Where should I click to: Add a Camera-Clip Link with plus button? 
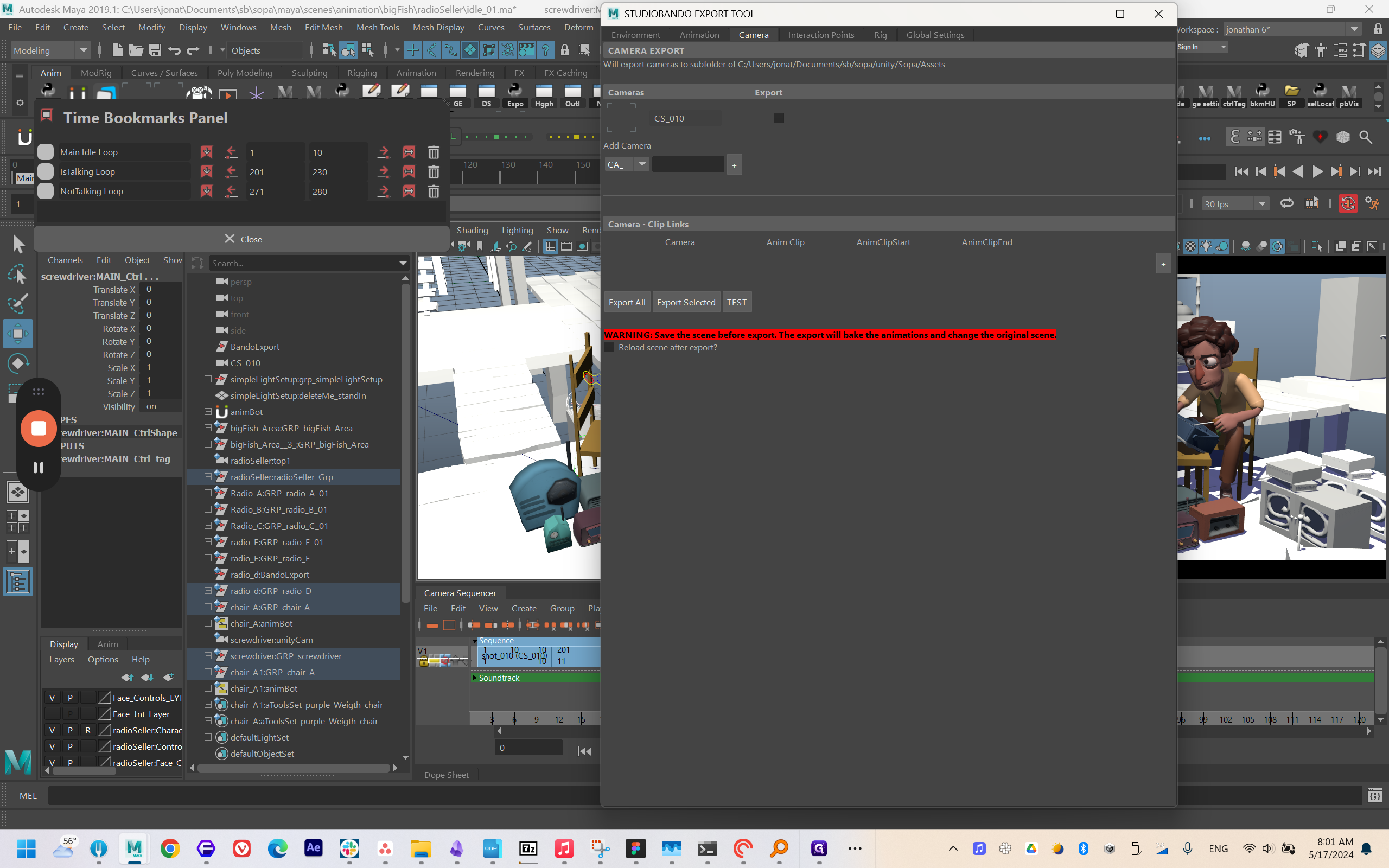[x=1163, y=264]
